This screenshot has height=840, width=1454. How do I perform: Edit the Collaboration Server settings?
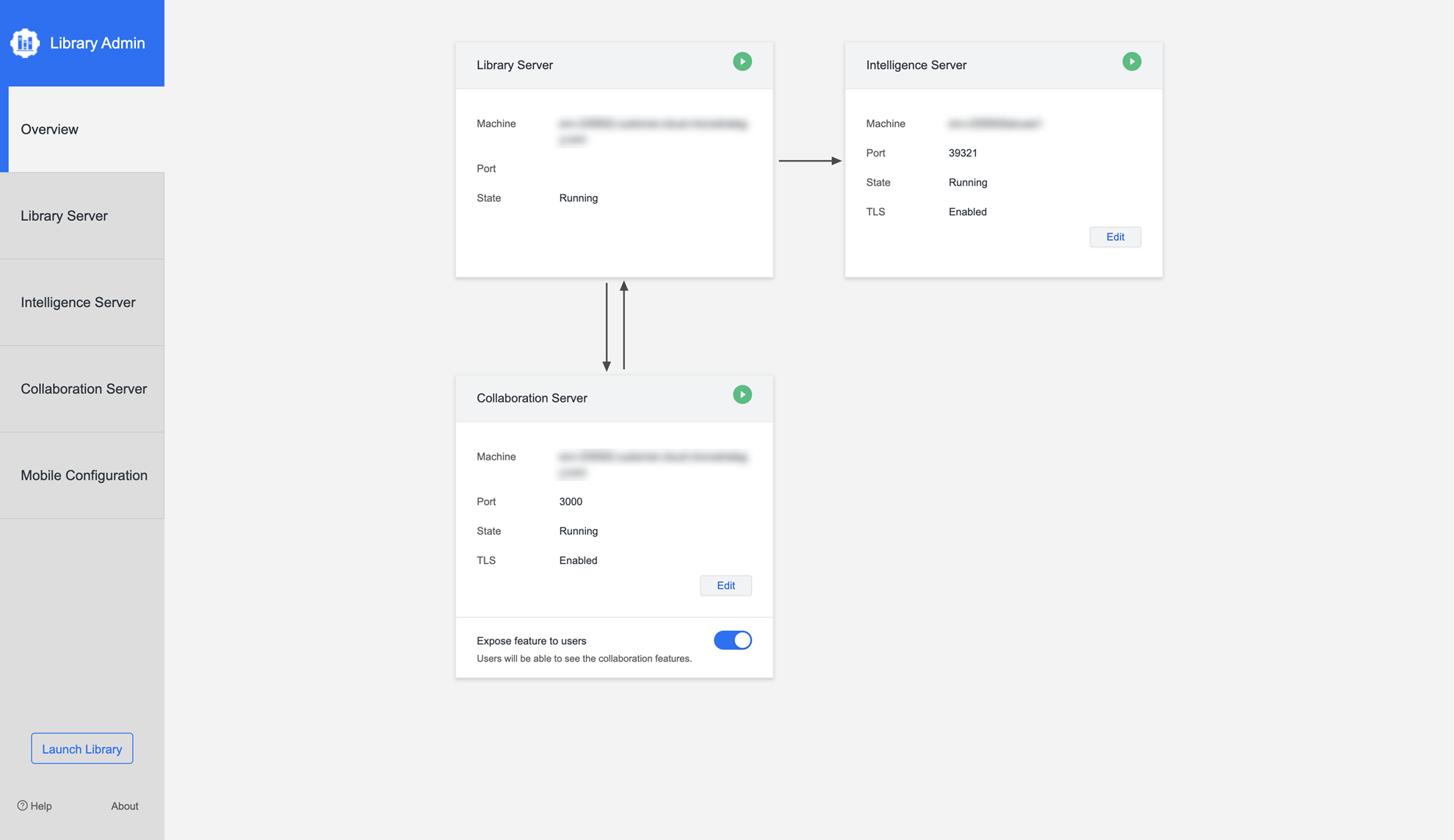tap(725, 585)
